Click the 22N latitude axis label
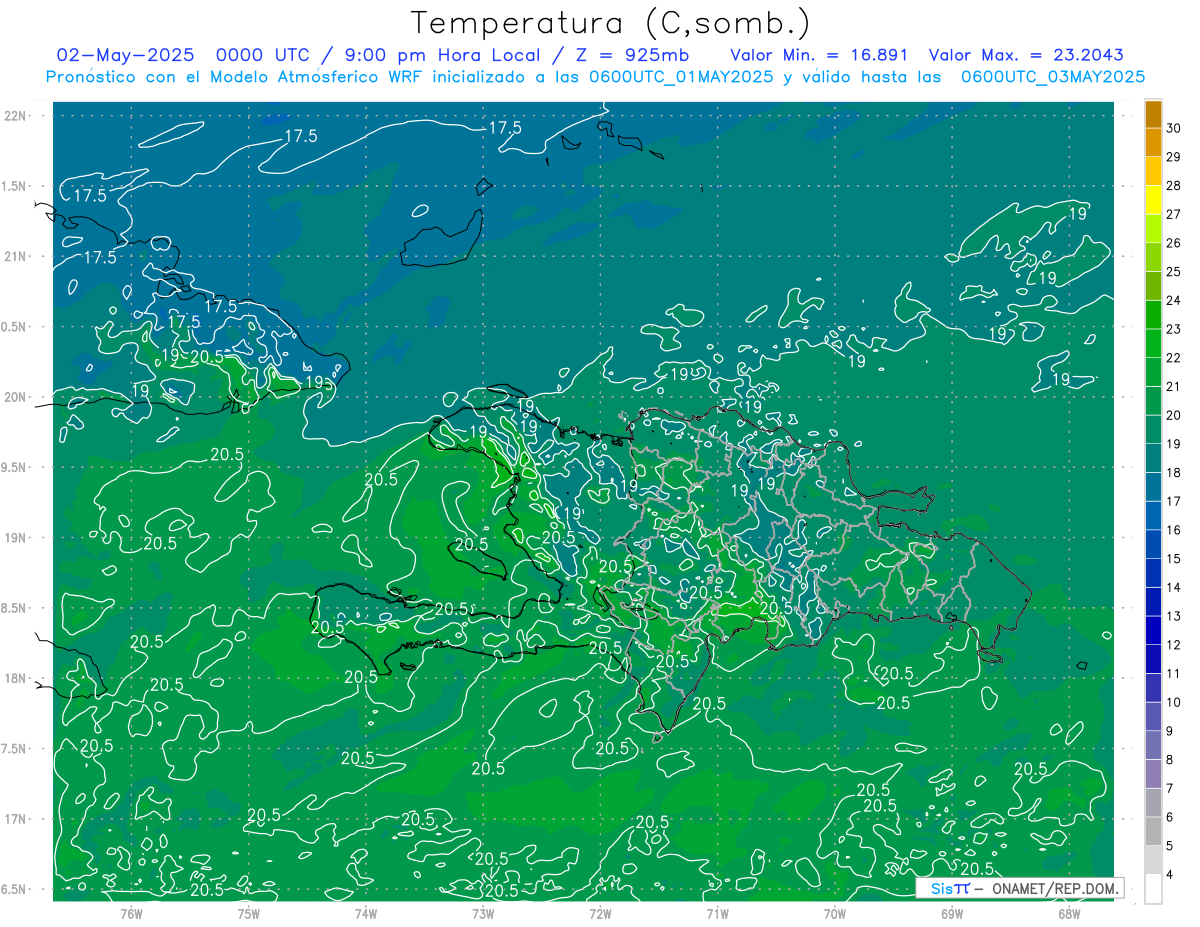This screenshot has width=1200, height=927. click(14, 115)
